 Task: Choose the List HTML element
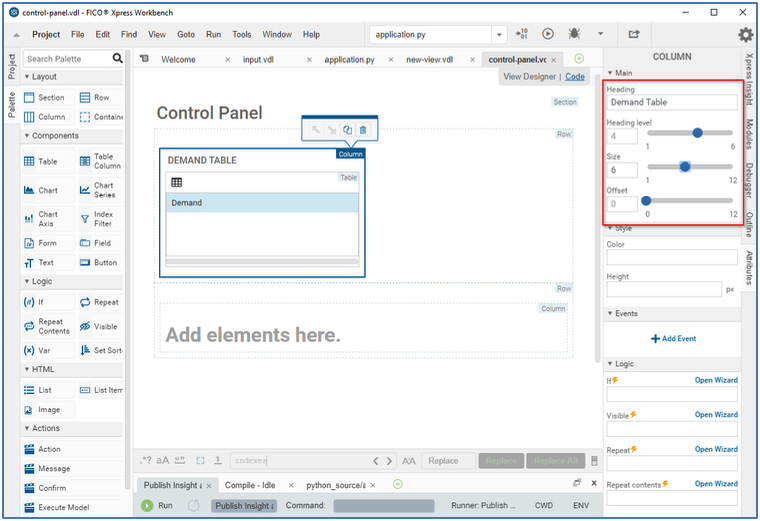[48, 390]
